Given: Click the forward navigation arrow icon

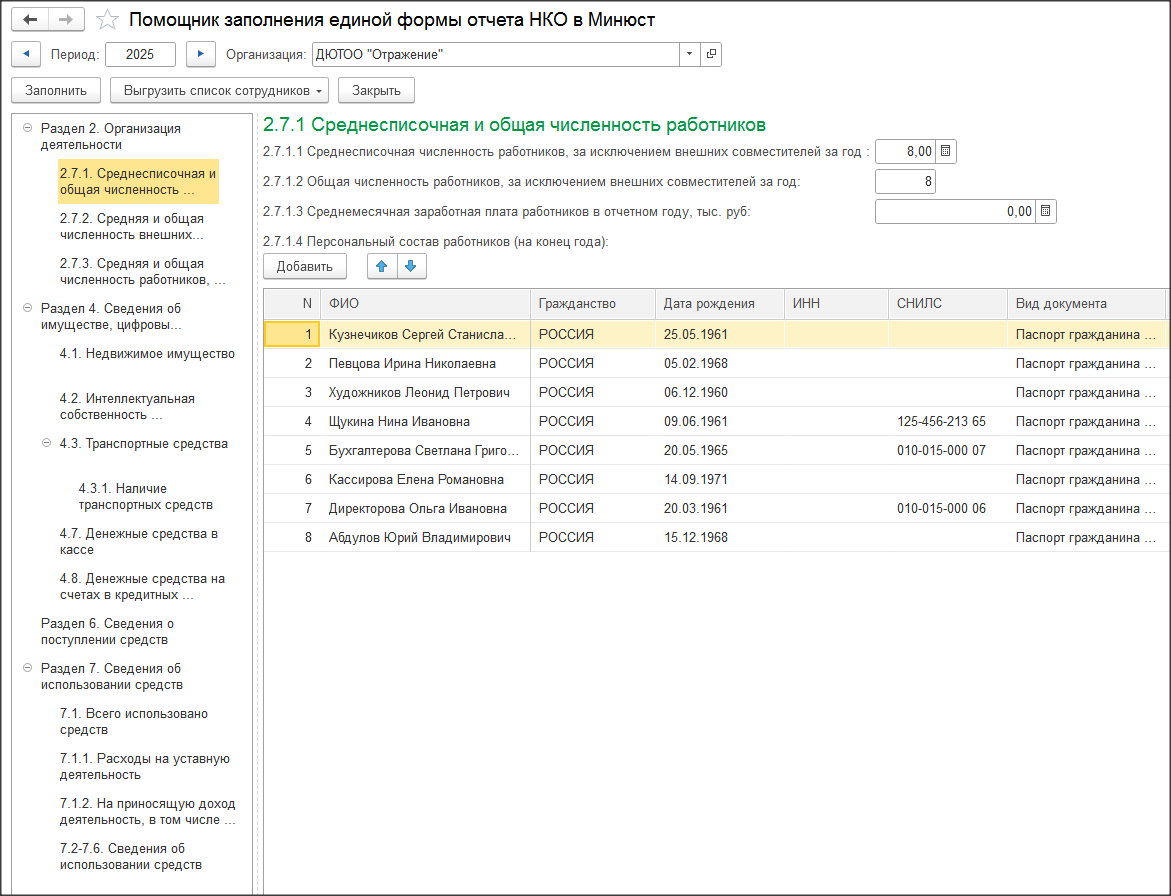Looking at the screenshot, I should [x=66, y=20].
